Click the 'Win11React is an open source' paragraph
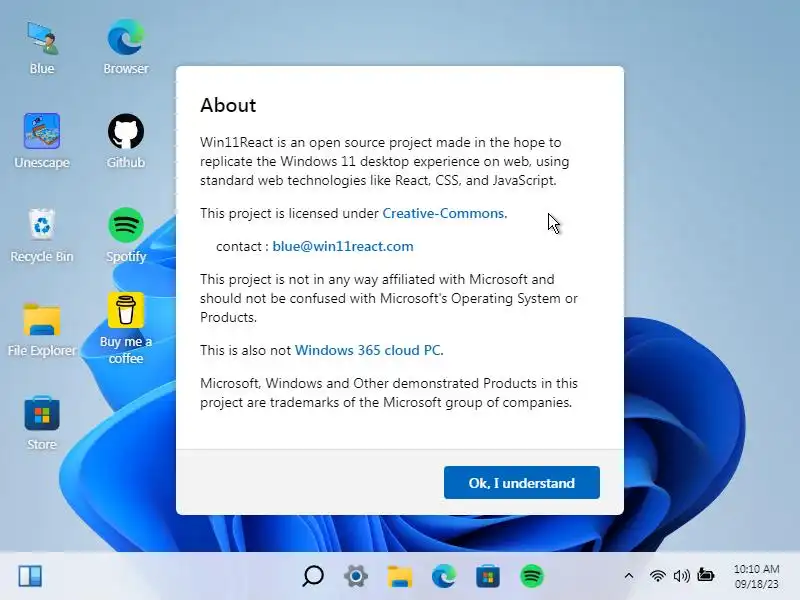This screenshot has width=800, height=600. 385,161
